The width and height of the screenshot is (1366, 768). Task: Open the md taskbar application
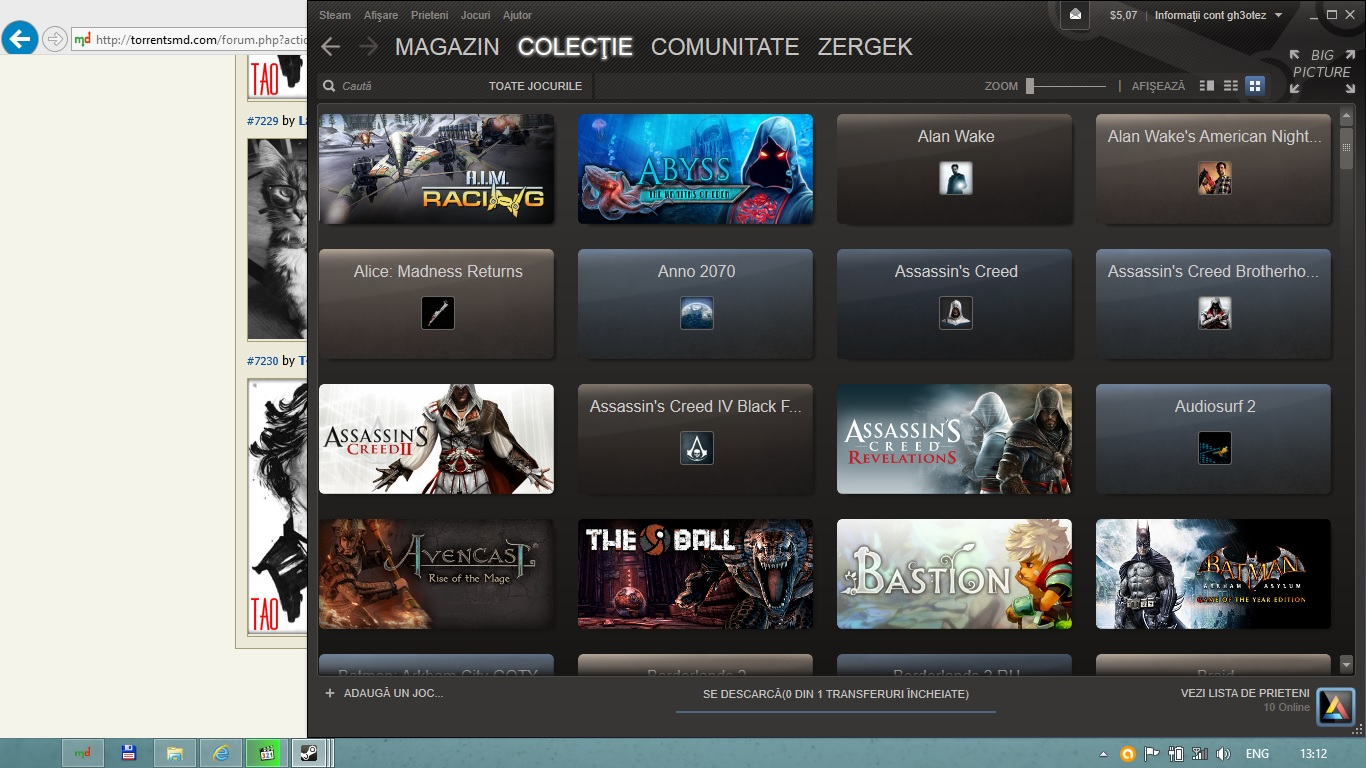(83, 753)
